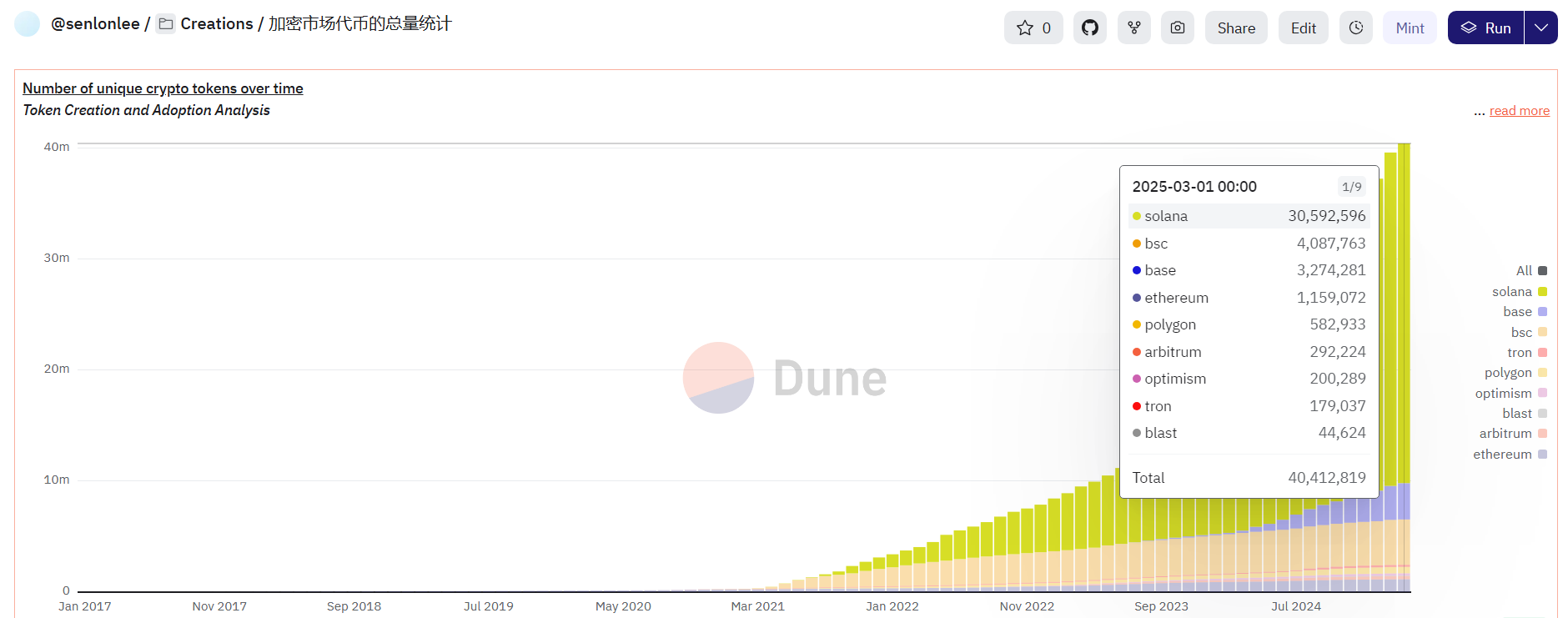Image resolution: width=1568 pixels, height=618 pixels.
Task: Star this query with the star button
Action: (x=1033, y=28)
